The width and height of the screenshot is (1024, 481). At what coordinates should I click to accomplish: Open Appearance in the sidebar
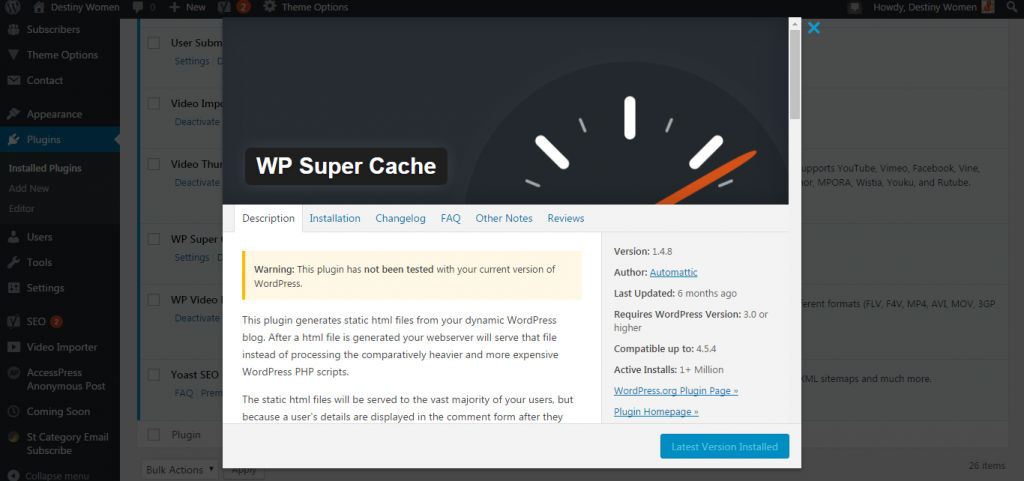click(54, 114)
